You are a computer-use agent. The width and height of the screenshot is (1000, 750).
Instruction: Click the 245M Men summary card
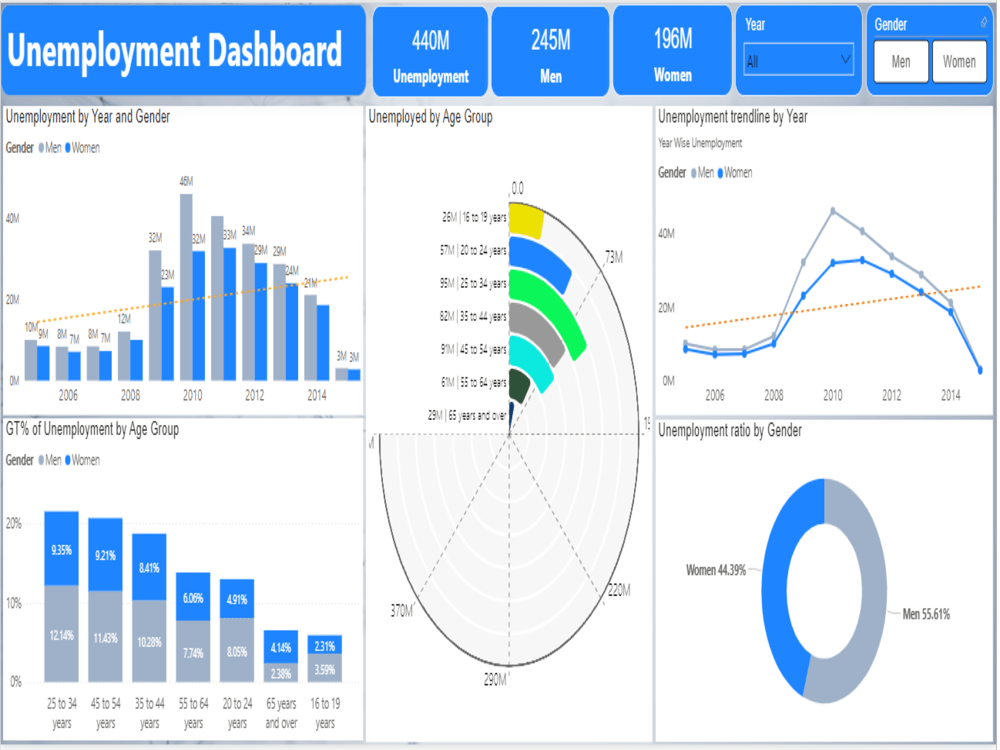coord(550,50)
